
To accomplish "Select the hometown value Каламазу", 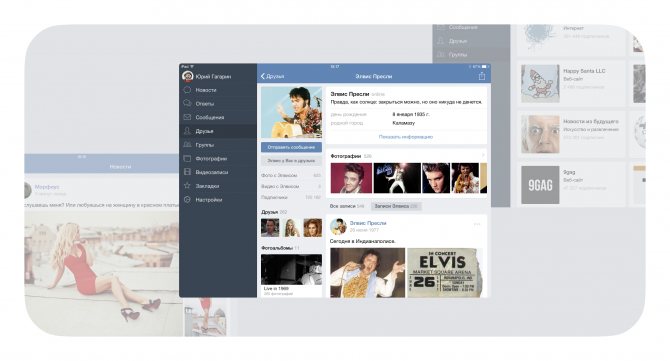I will point(403,123).
